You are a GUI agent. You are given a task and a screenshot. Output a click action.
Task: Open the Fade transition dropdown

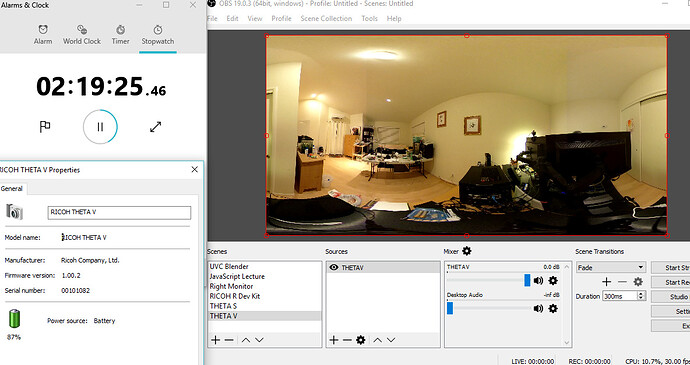[610, 267]
